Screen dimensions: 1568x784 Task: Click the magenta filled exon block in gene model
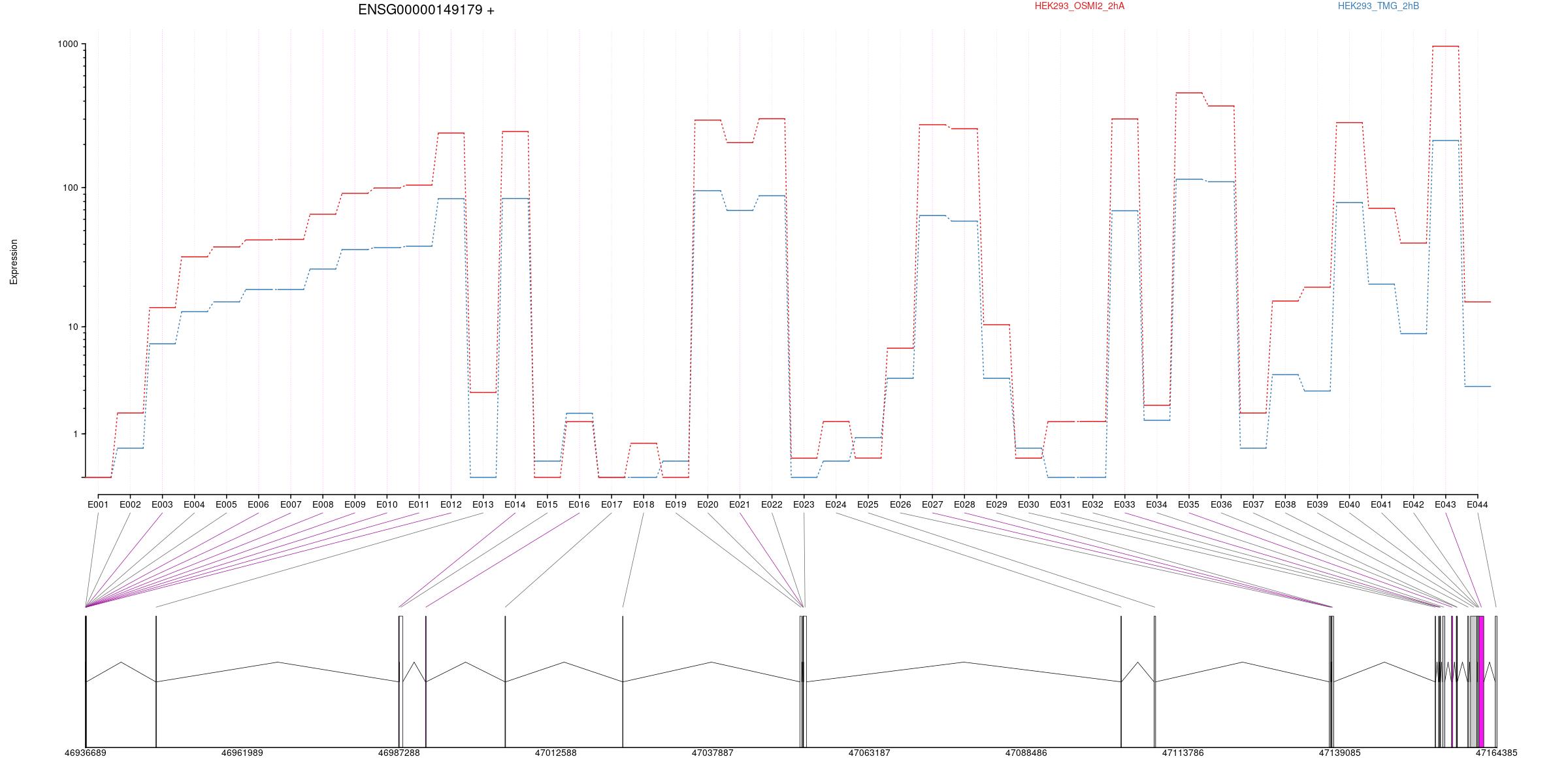(1481, 681)
